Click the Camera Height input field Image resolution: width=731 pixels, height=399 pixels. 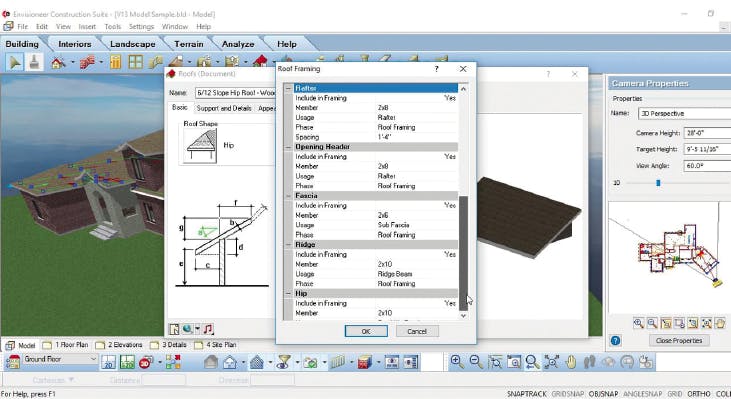[707, 133]
